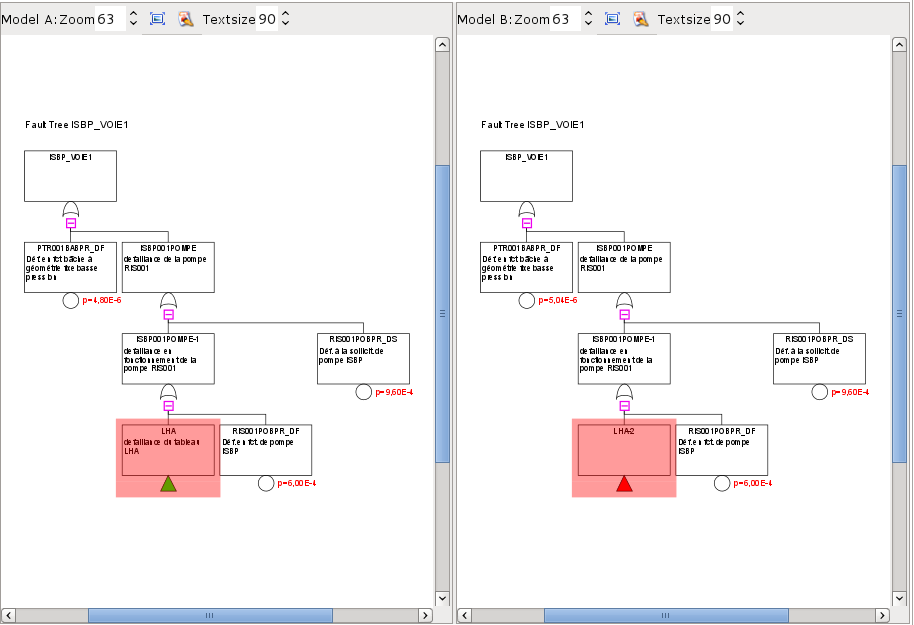Click basic event circle with p=4,80E-6
Viewport: 914px width, 625px height.
(x=71, y=301)
